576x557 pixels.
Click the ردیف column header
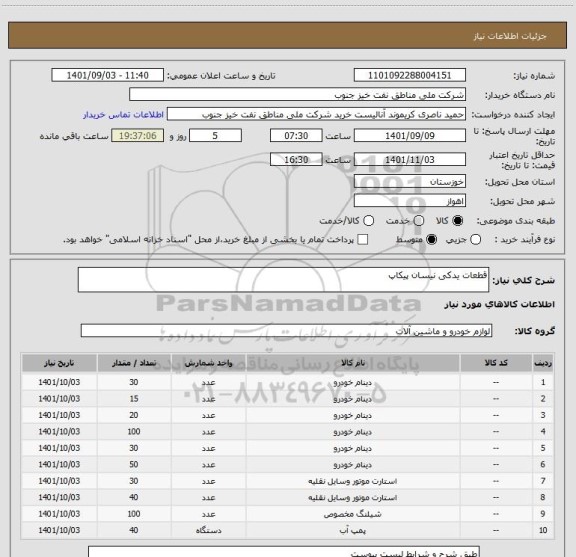(543, 363)
